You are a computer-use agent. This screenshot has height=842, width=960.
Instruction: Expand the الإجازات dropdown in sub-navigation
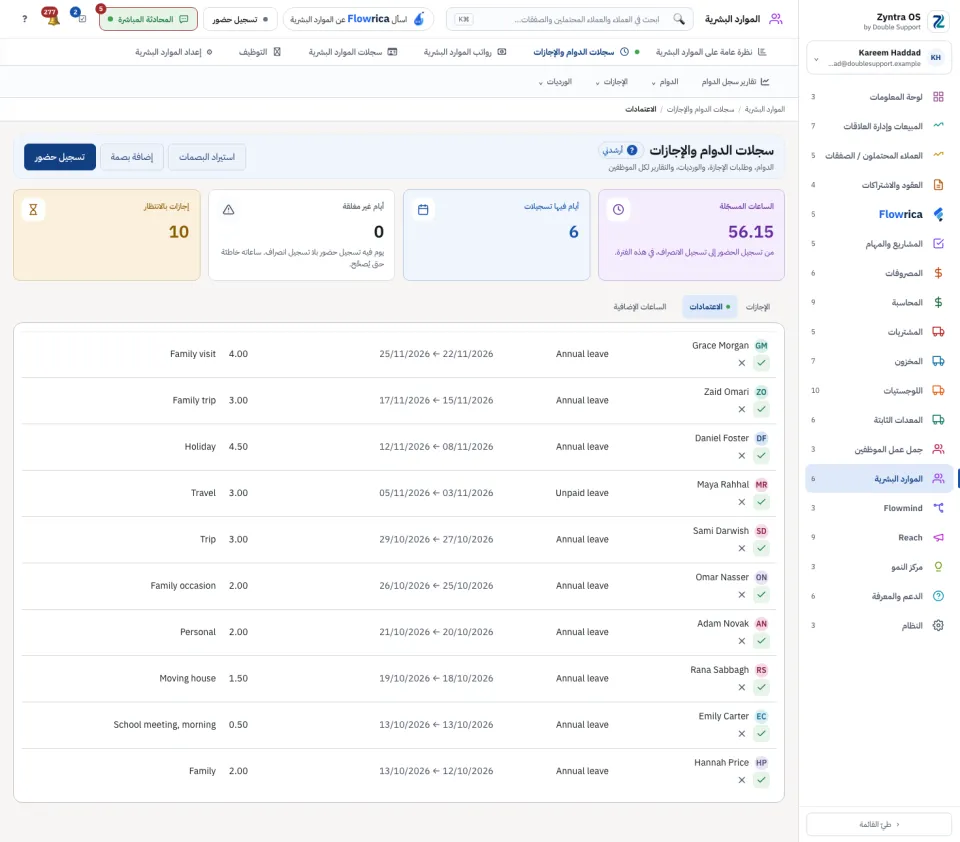tap(612, 81)
